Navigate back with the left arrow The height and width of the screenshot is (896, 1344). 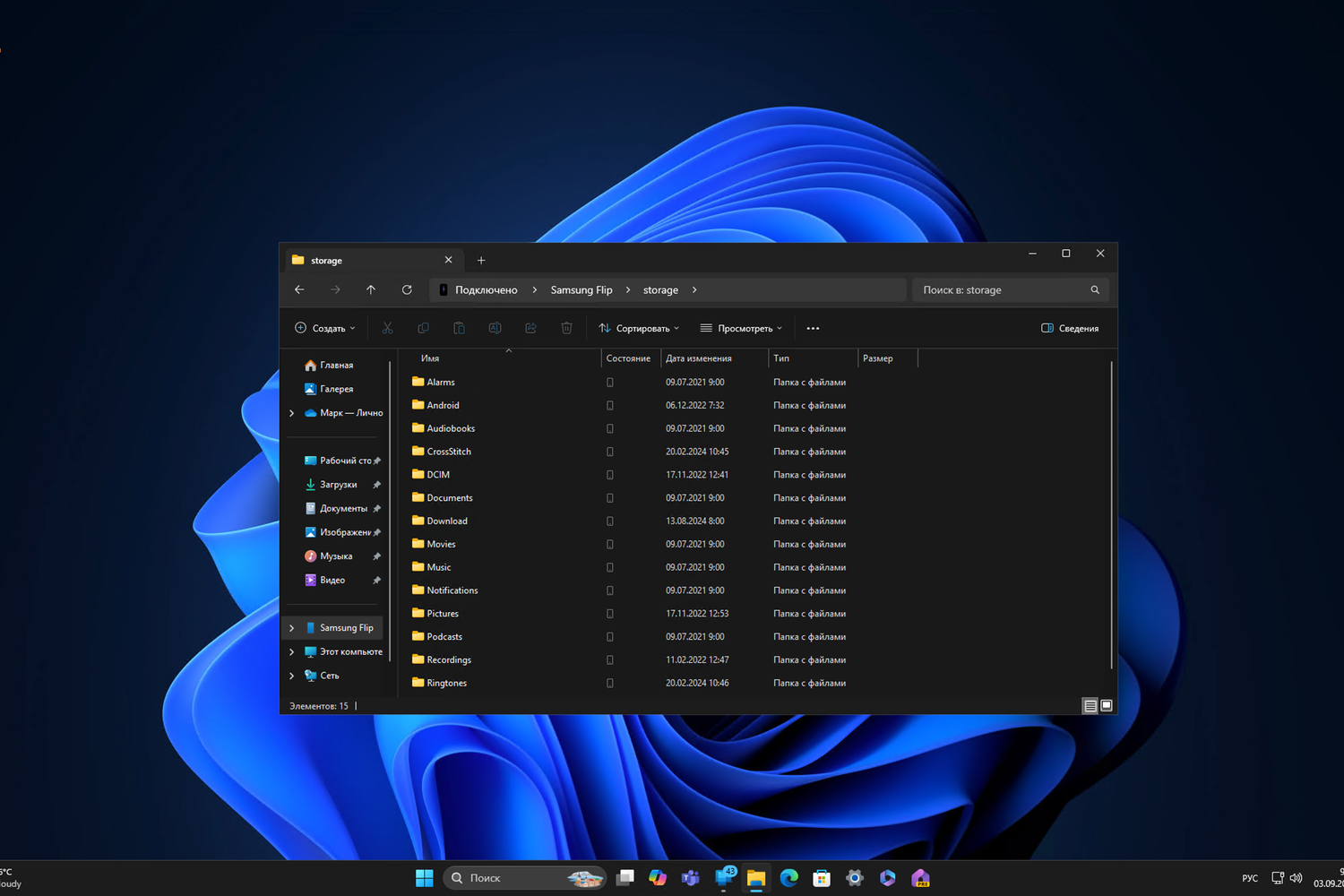click(x=299, y=289)
